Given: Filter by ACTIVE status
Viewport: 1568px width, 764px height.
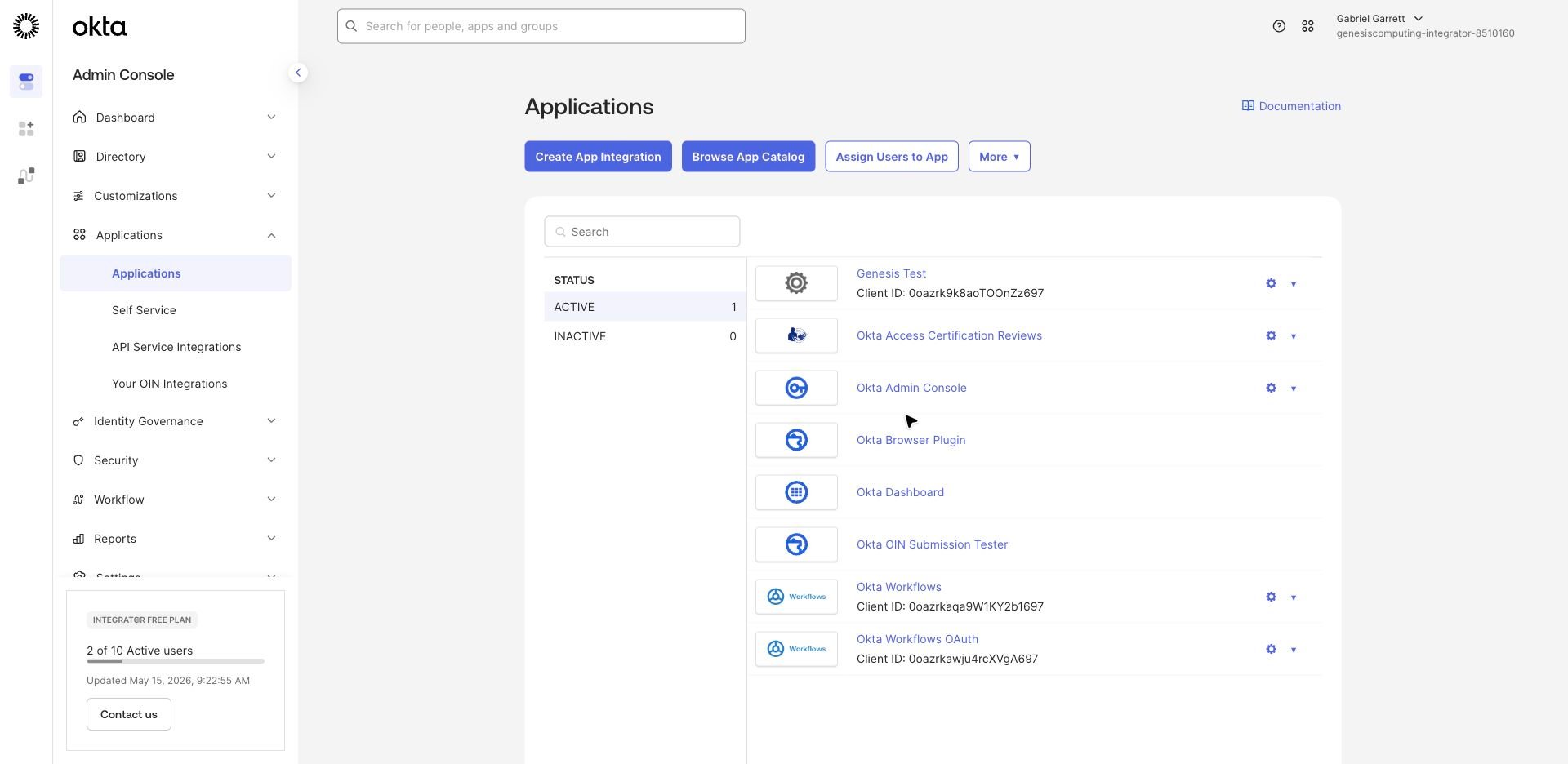Looking at the screenshot, I should (645, 307).
